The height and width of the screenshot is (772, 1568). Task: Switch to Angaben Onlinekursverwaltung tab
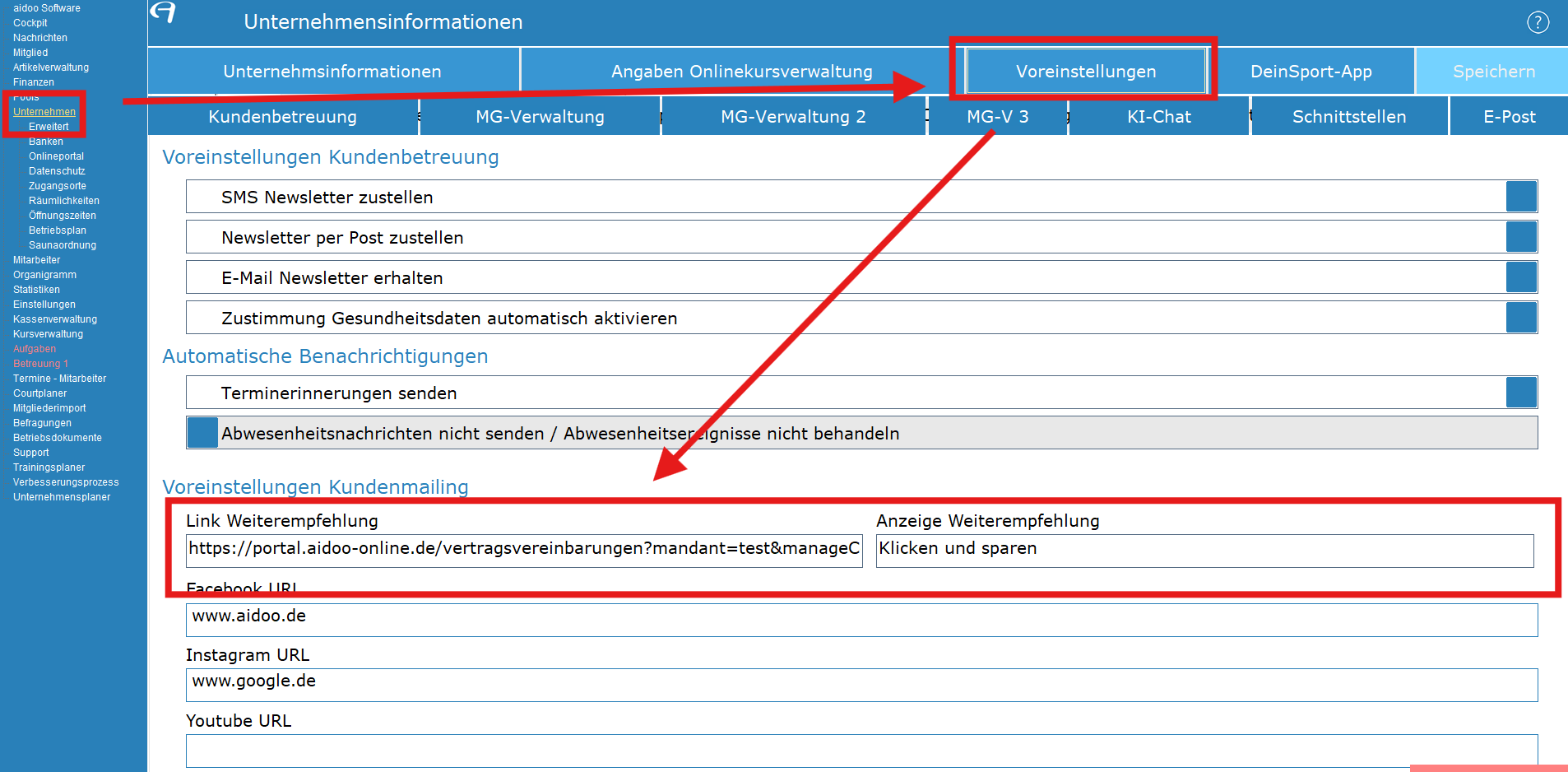point(741,72)
